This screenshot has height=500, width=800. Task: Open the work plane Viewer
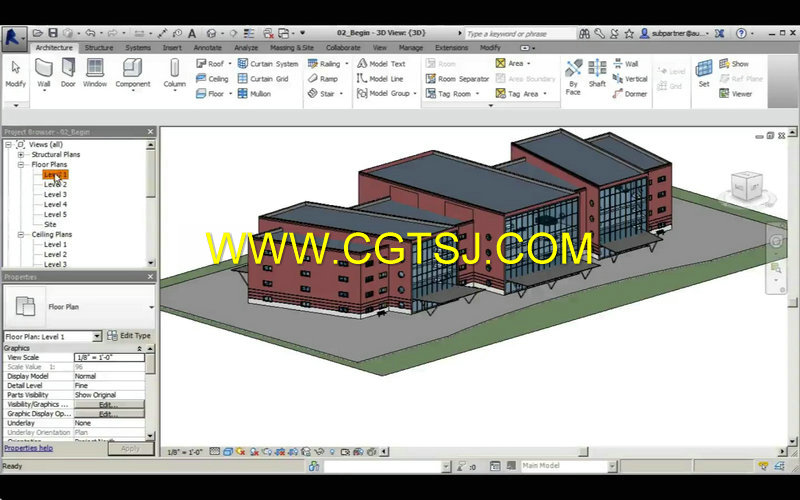point(735,93)
